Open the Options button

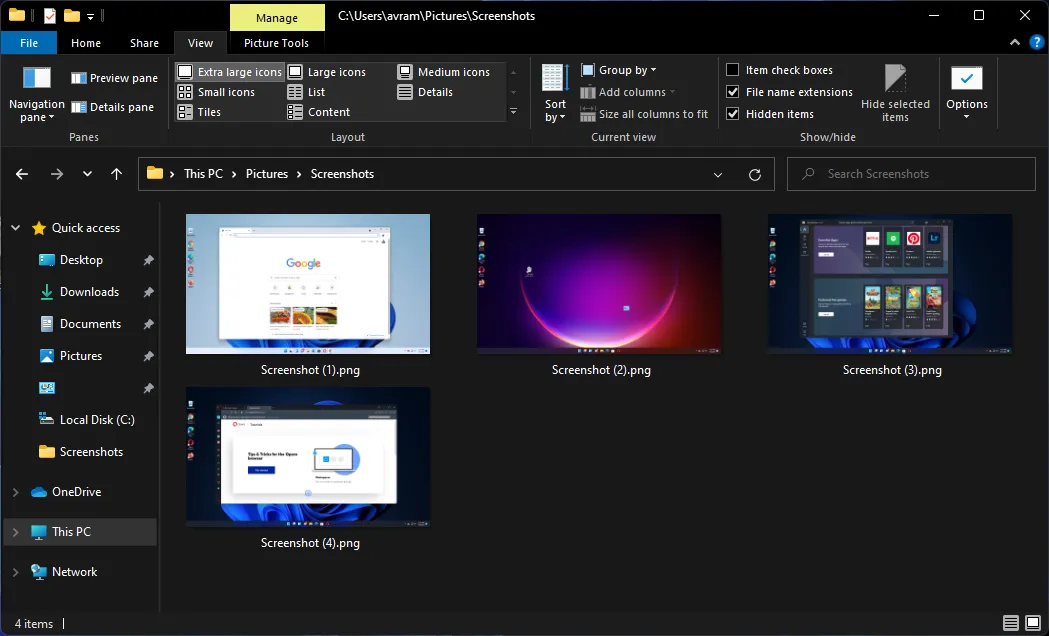coord(966,92)
